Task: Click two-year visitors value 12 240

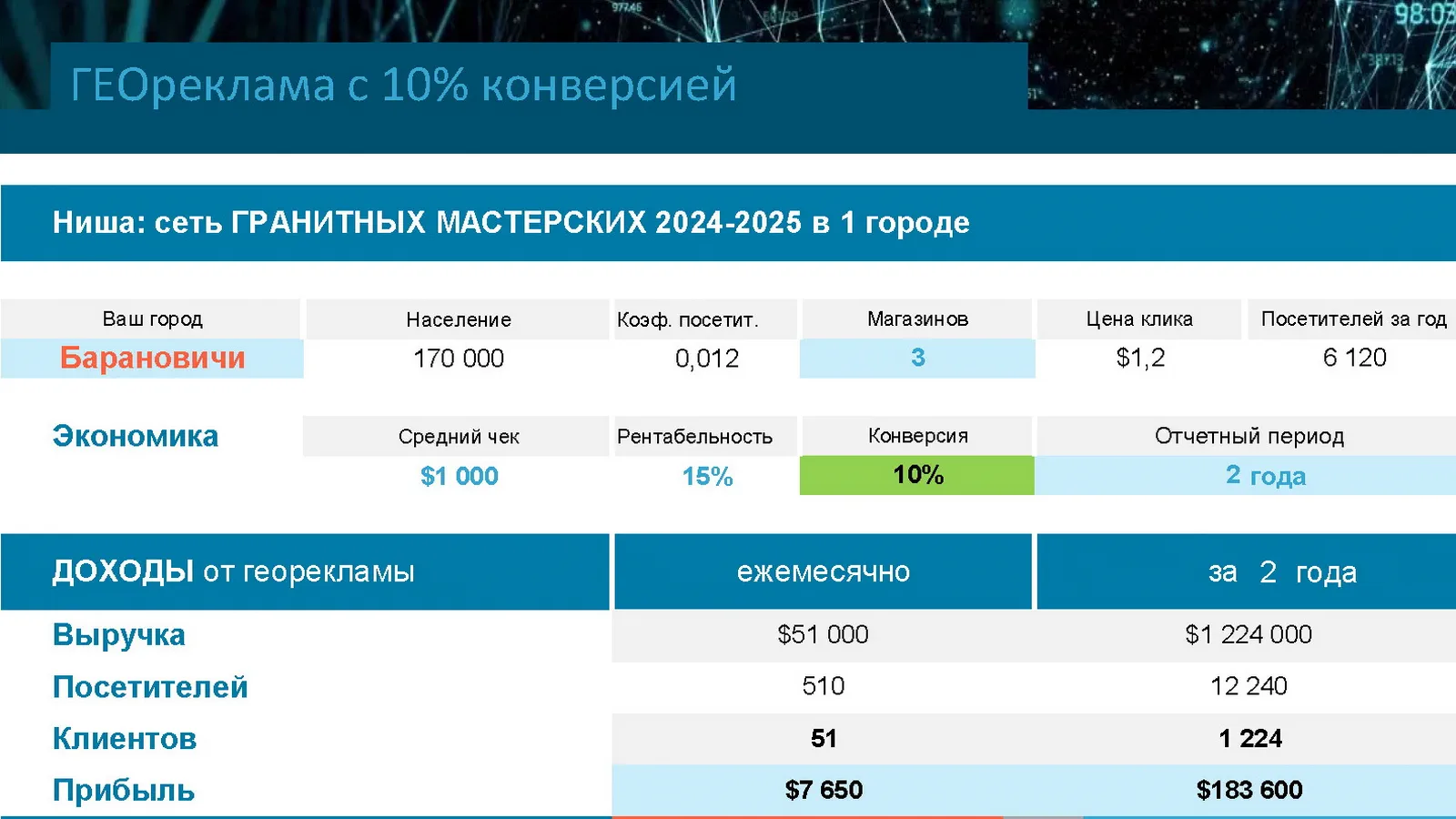Action: click(x=1248, y=686)
